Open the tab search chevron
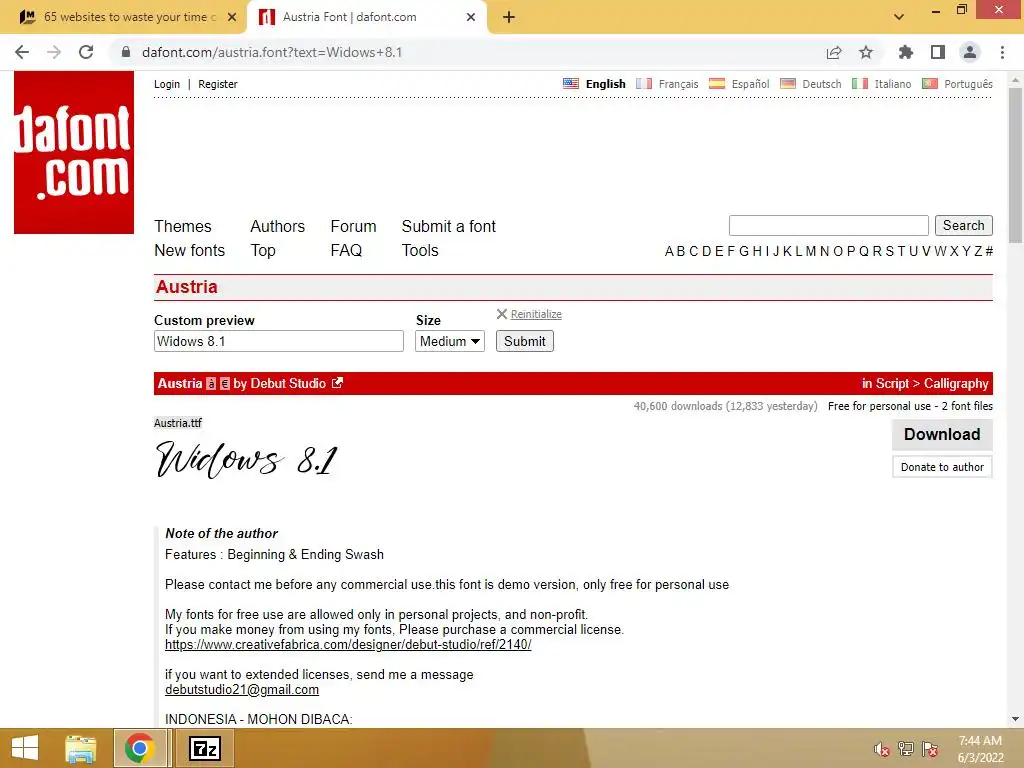The image size is (1024, 768). coord(899,17)
